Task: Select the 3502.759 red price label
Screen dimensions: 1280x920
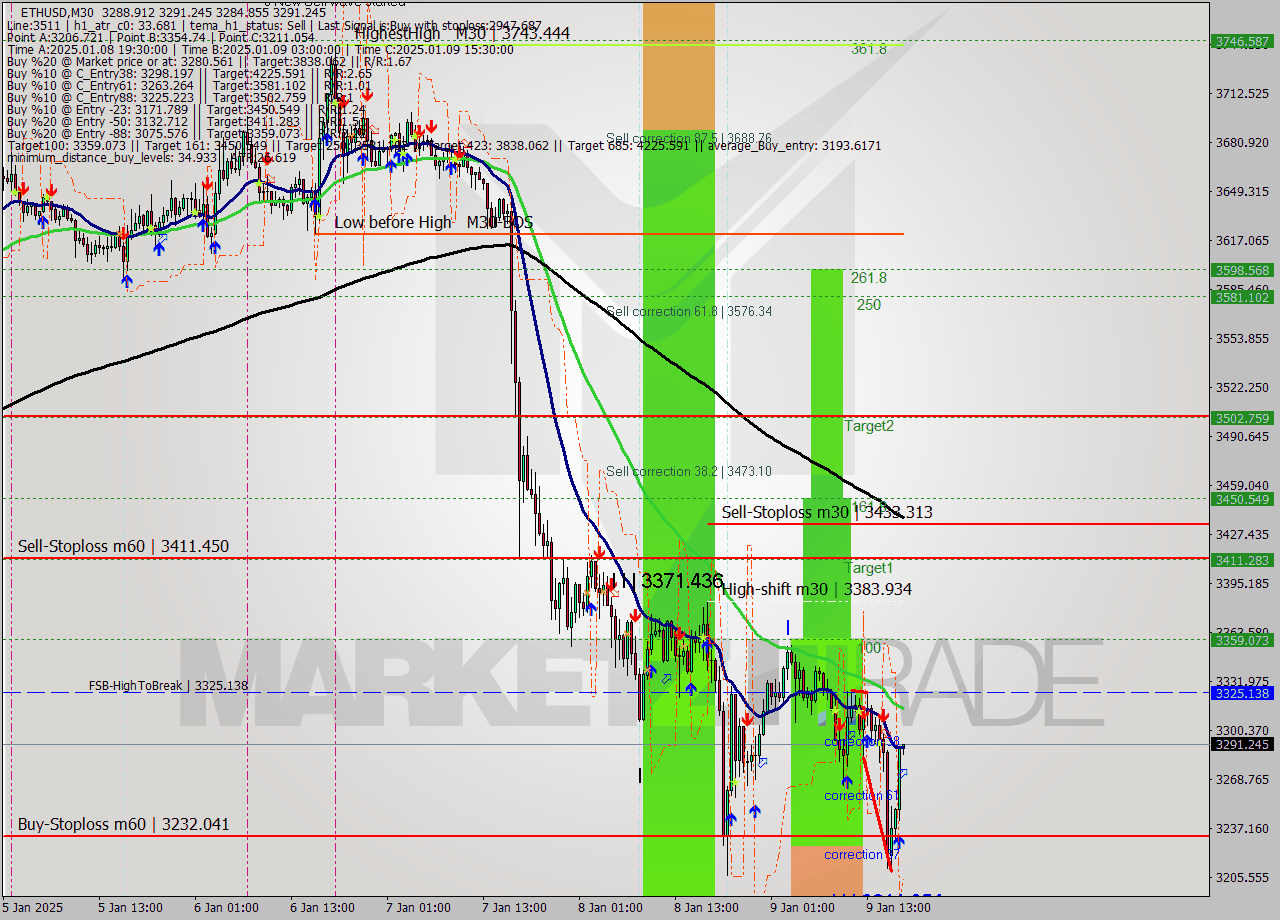Action: 1242,418
